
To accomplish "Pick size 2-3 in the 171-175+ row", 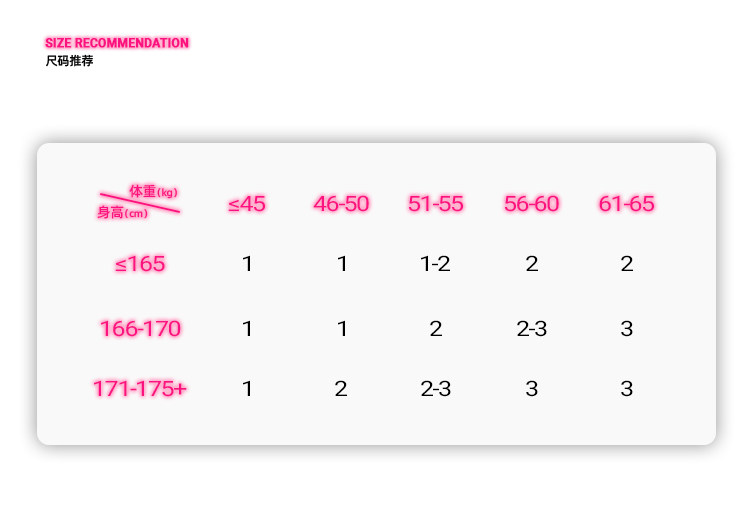I will (x=436, y=388).
